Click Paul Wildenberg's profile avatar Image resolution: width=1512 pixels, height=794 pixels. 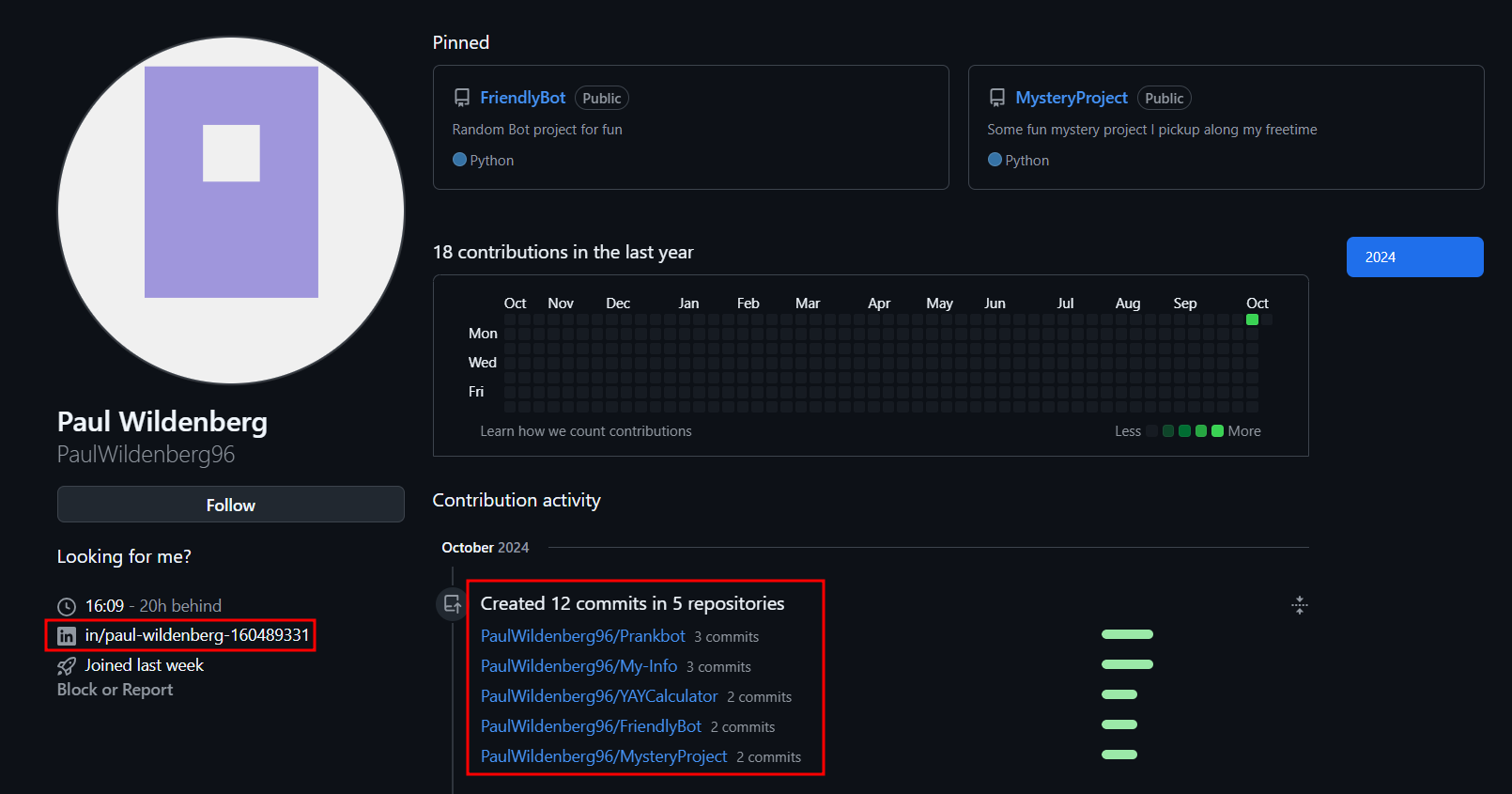point(231,210)
